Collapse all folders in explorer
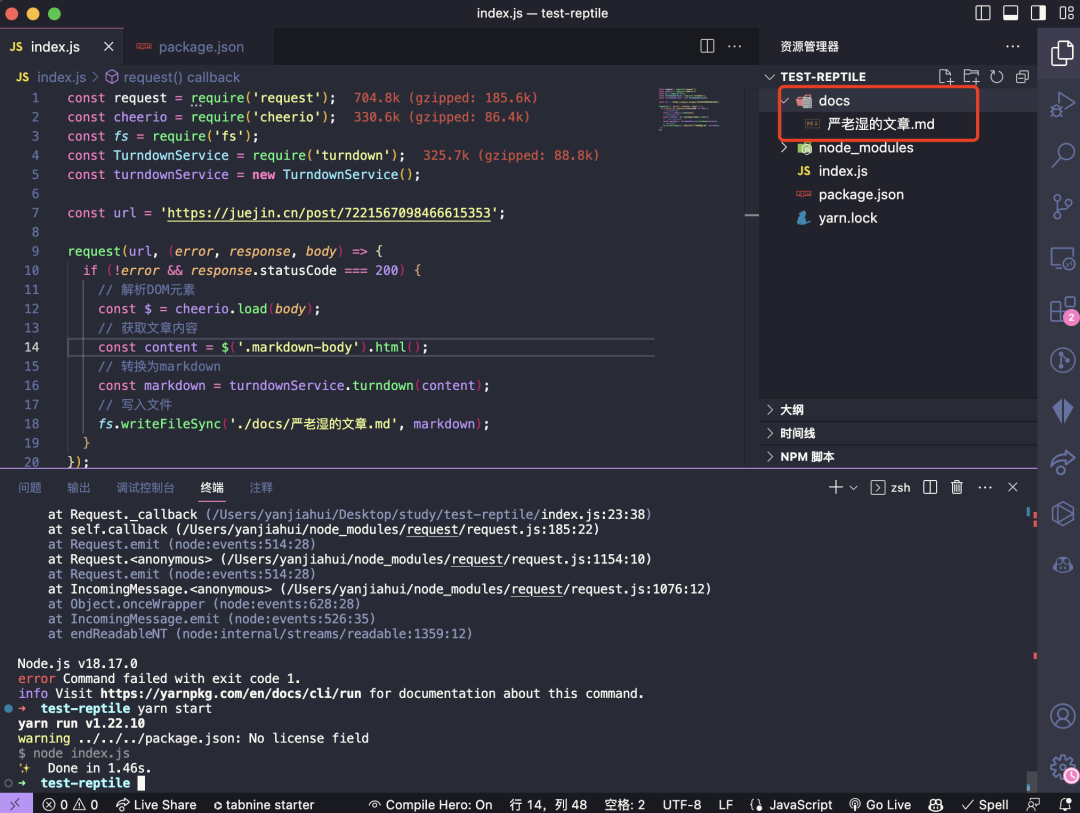The image size is (1080, 813). (1022, 76)
